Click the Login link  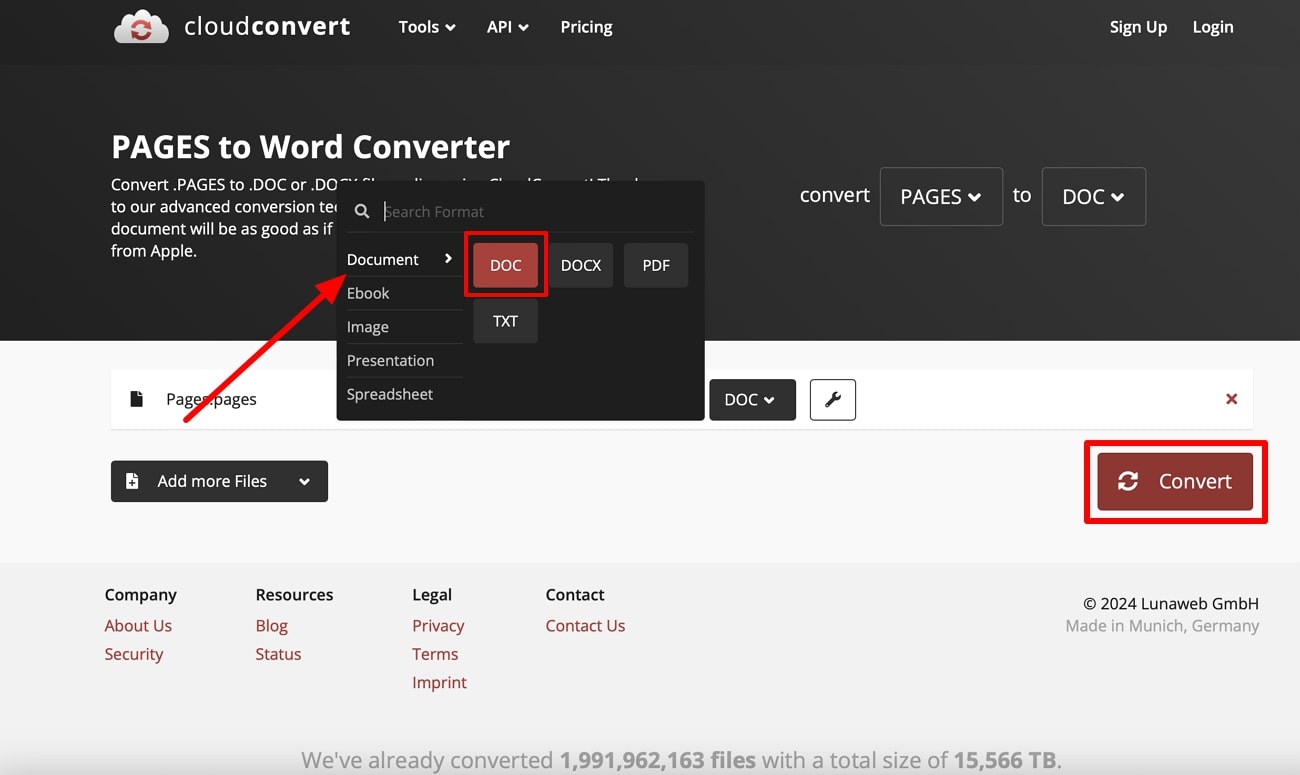1213,27
